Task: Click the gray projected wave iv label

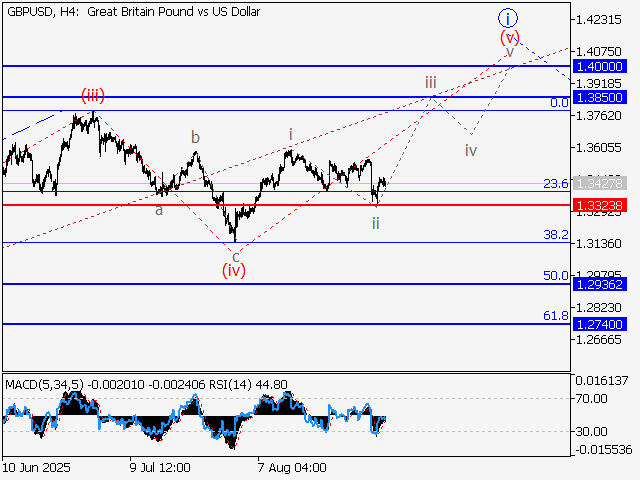Action: tap(470, 150)
